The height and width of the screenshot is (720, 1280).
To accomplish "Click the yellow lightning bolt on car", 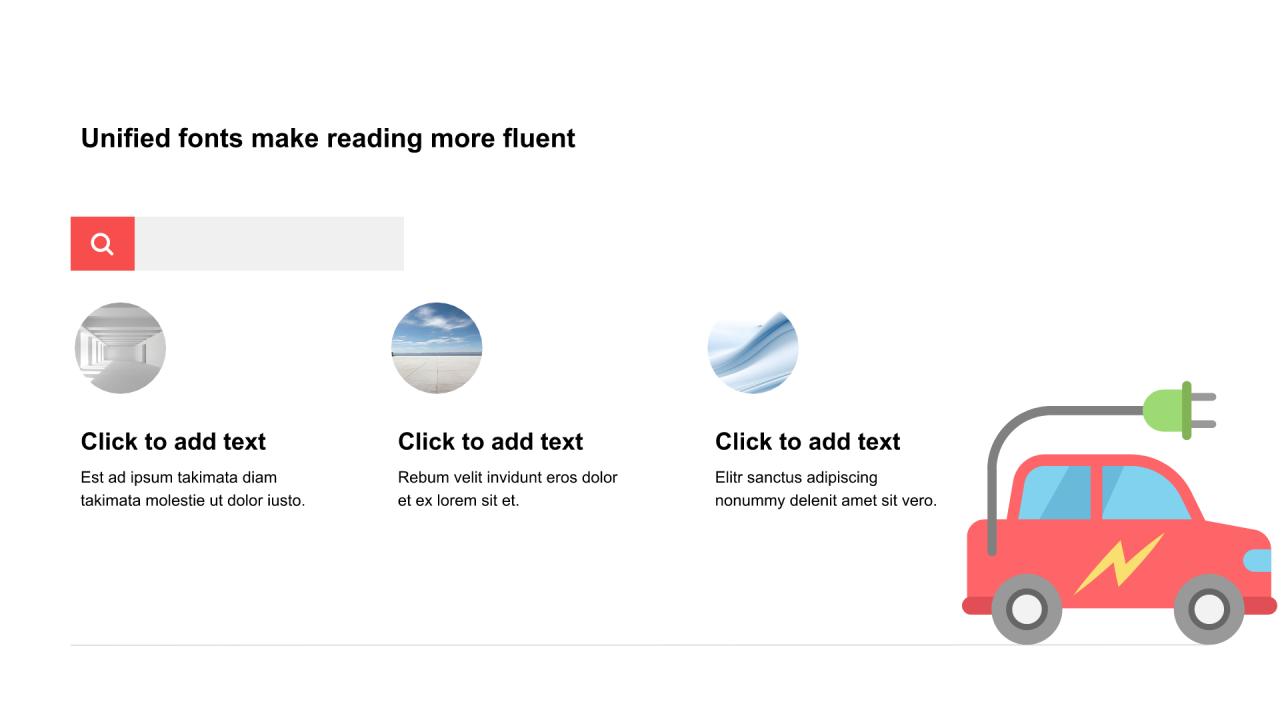I will [x=1119, y=564].
